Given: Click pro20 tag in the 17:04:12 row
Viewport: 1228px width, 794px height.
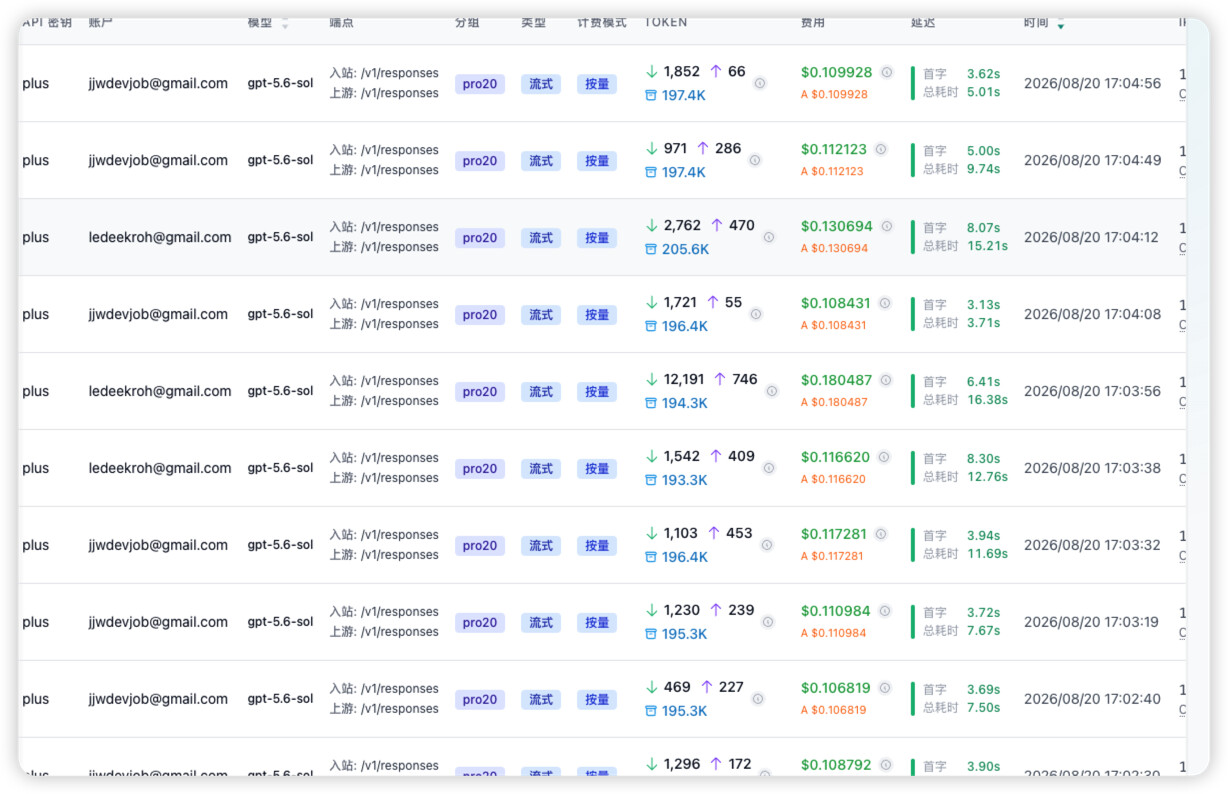Looking at the screenshot, I should tap(480, 238).
